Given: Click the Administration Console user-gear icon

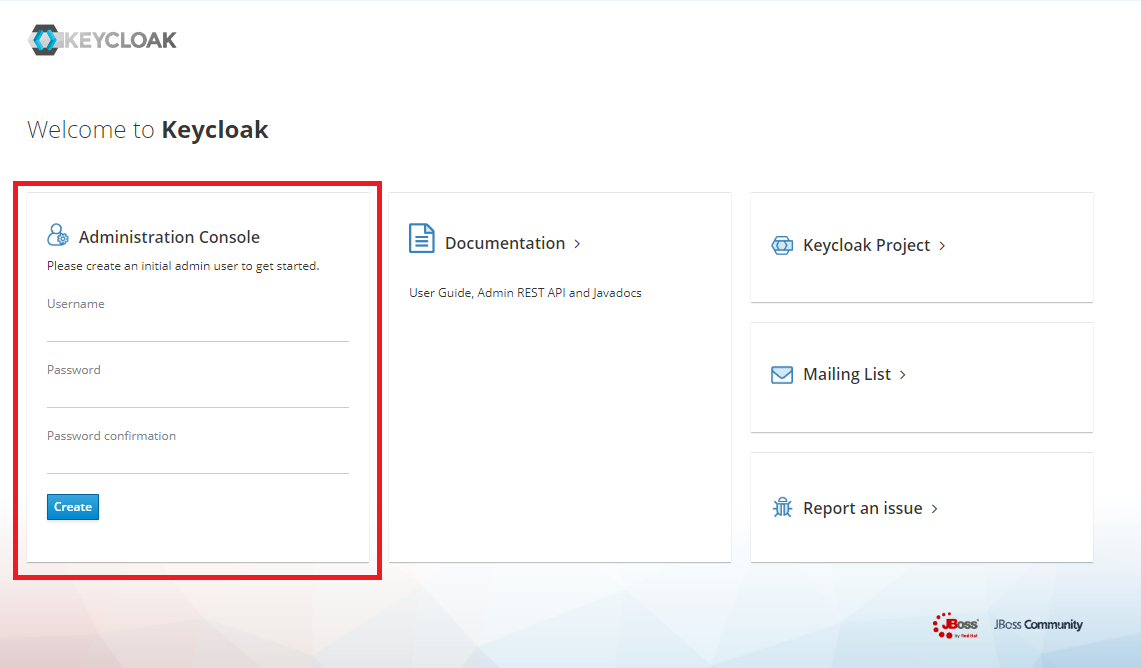Looking at the screenshot, I should pyautogui.click(x=58, y=234).
